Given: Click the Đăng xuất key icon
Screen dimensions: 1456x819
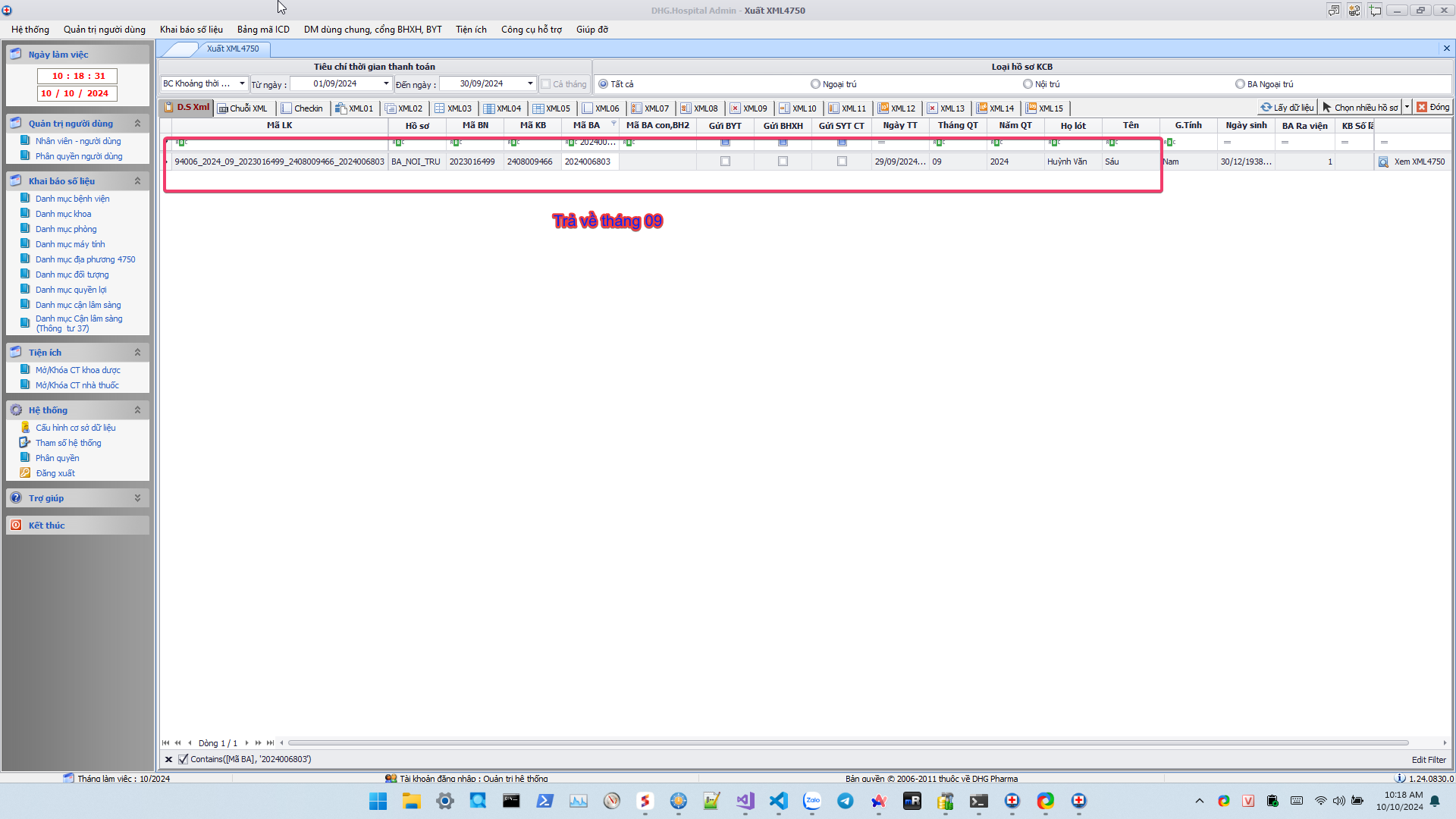Looking at the screenshot, I should click(x=25, y=473).
